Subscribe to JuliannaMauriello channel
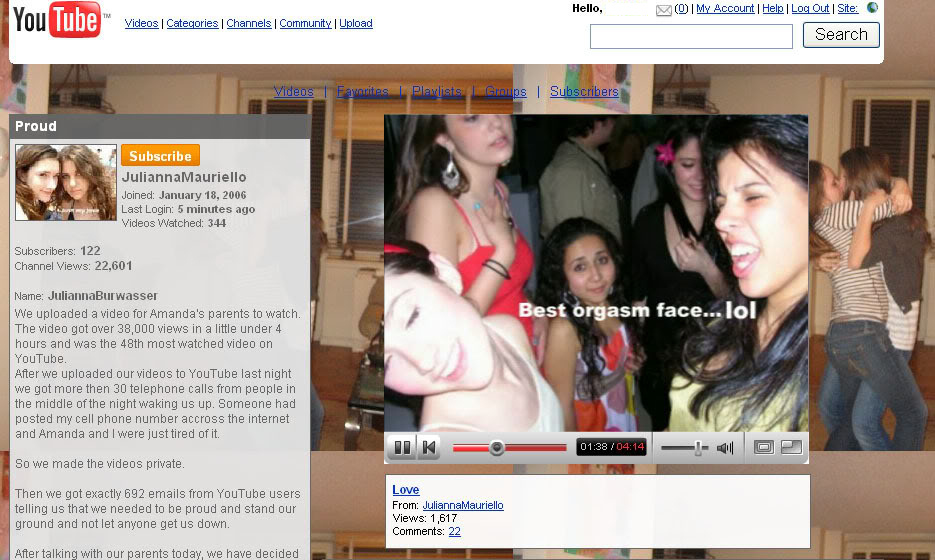Screen dimensions: 935x560 (x=160, y=156)
